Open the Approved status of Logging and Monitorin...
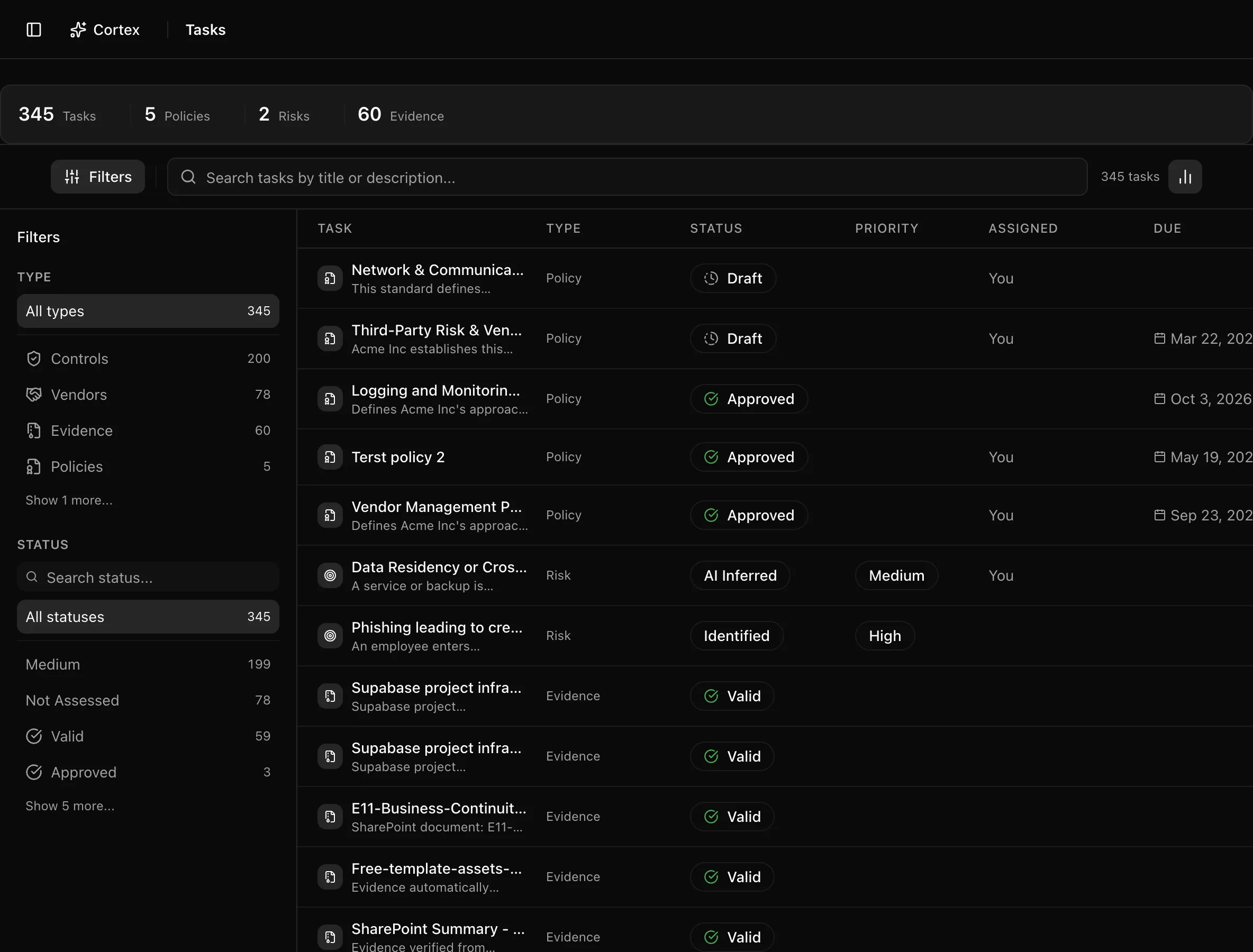The image size is (1253, 952). pyautogui.click(x=748, y=399)
